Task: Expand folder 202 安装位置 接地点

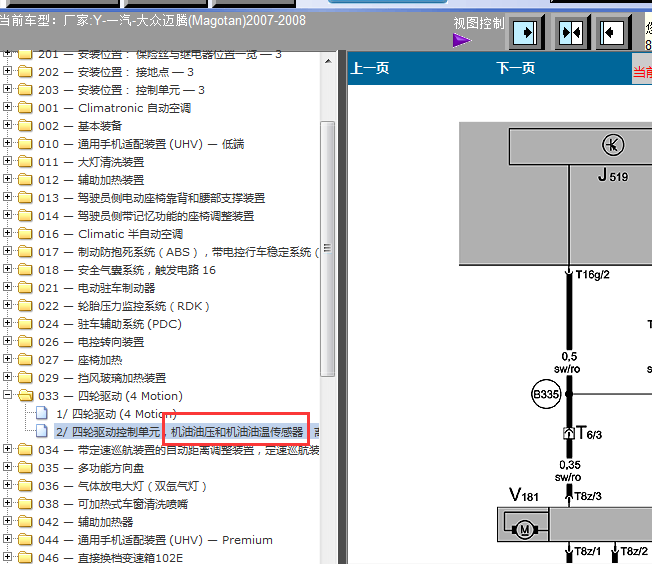Action: (x=7, y=71)
